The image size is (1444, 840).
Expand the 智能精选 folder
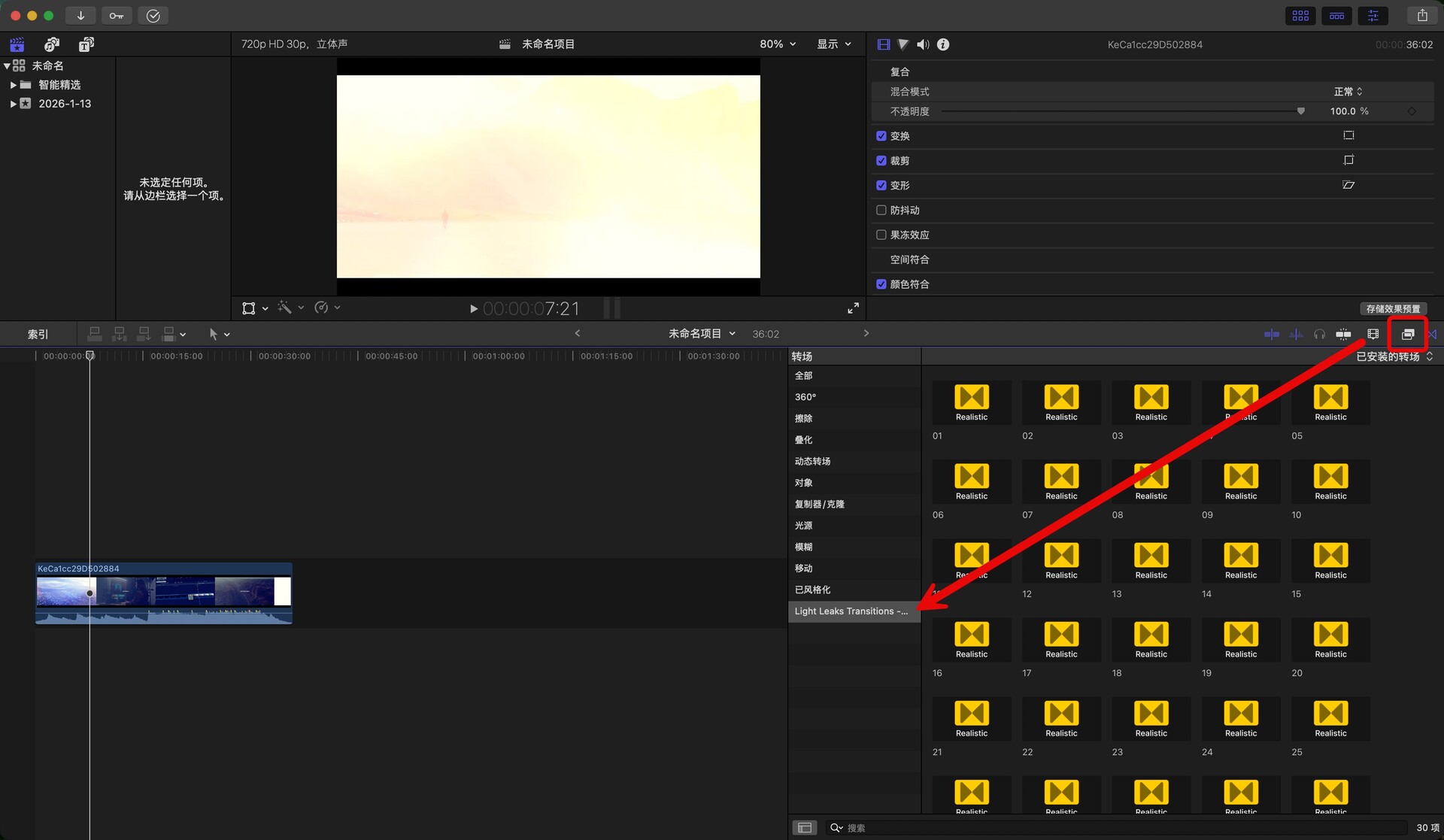click(x=13, y=85)
